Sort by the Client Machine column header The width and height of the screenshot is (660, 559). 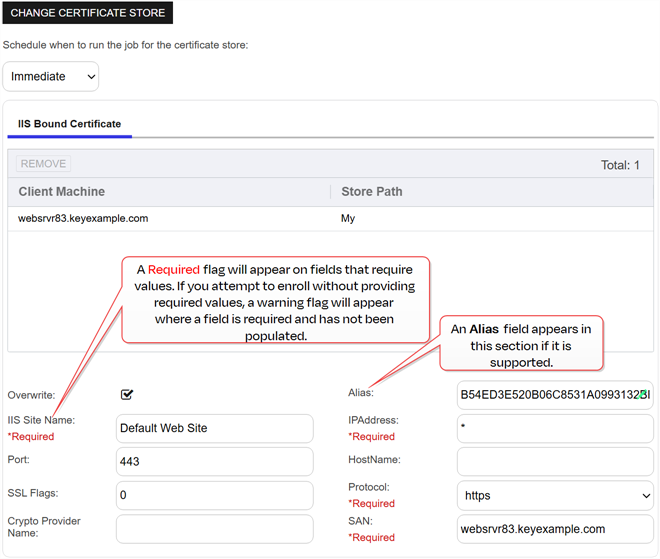(x=62, y=191)
